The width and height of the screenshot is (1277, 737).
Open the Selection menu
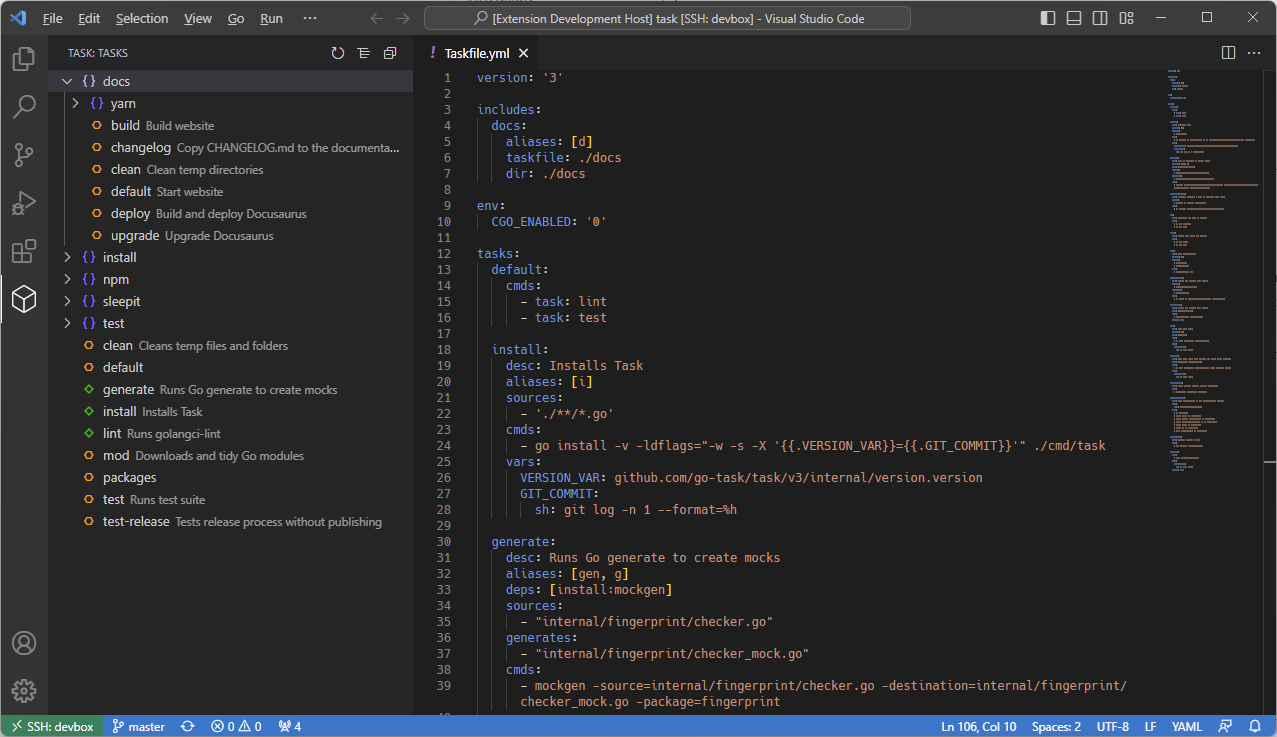point(142,18)
